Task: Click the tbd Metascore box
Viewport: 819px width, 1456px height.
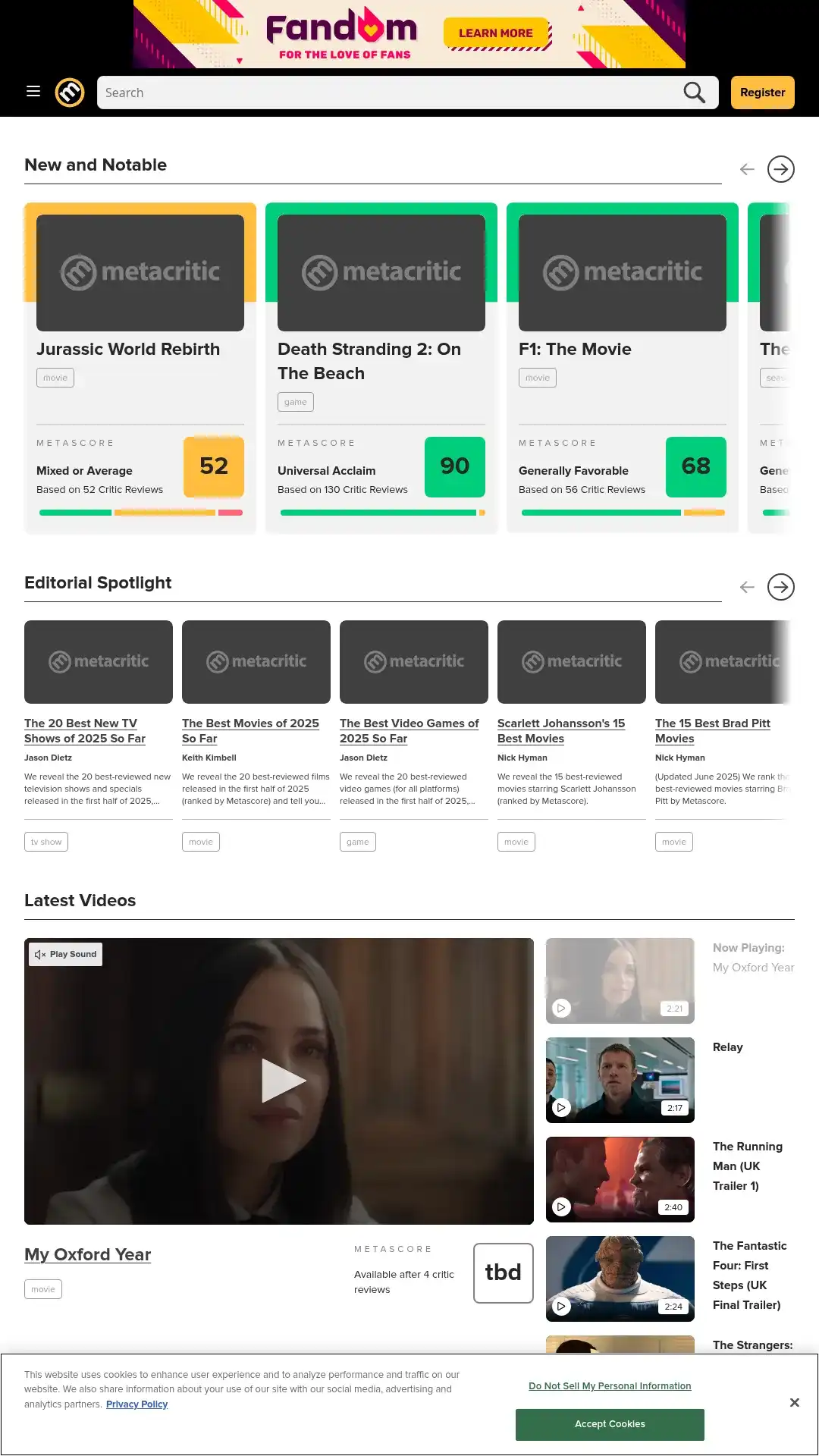Action: [x=504, y=1273]
